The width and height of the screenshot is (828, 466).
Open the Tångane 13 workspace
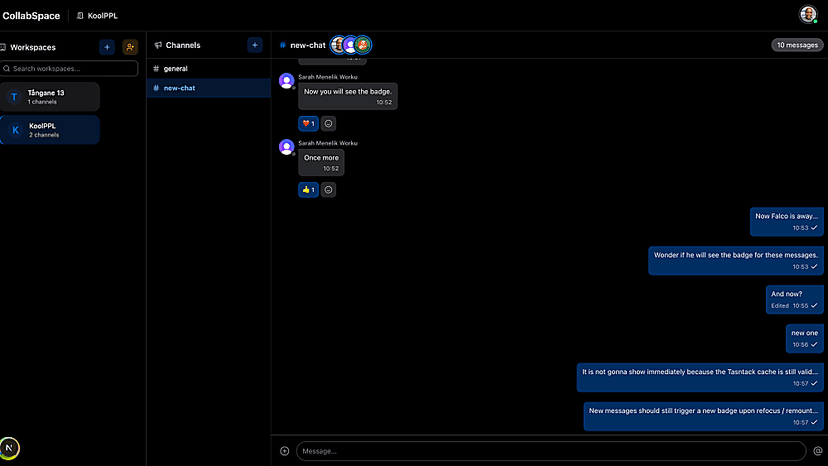click(50, 97)
